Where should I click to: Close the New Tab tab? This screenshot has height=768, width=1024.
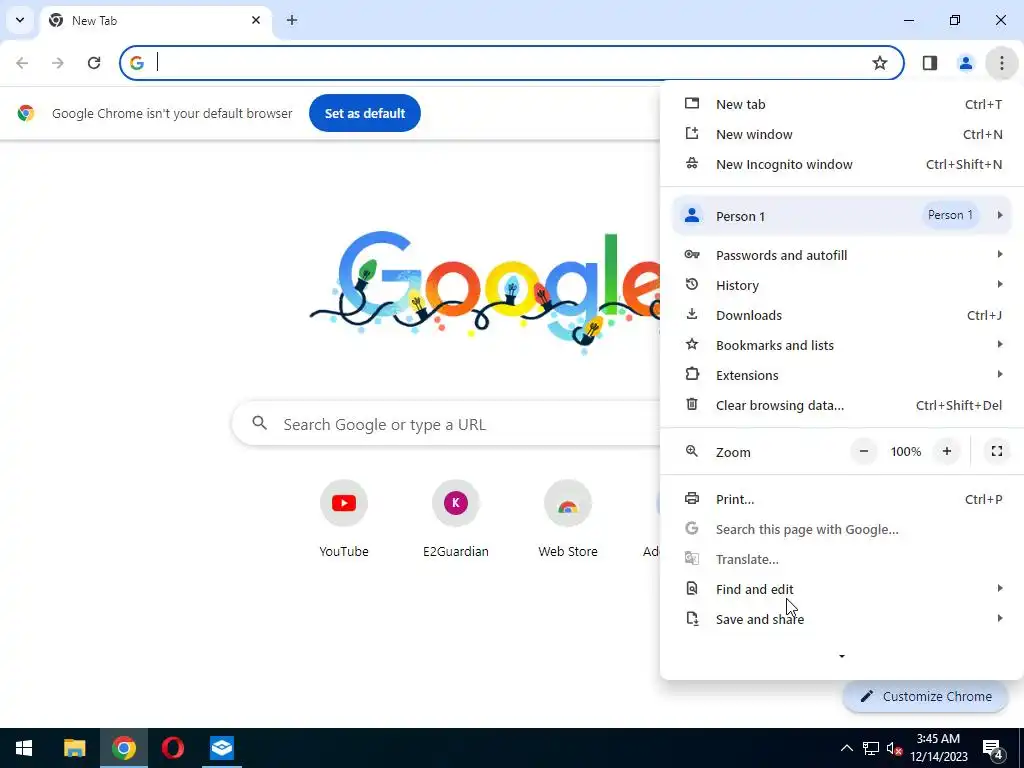[x=256, y=20]
